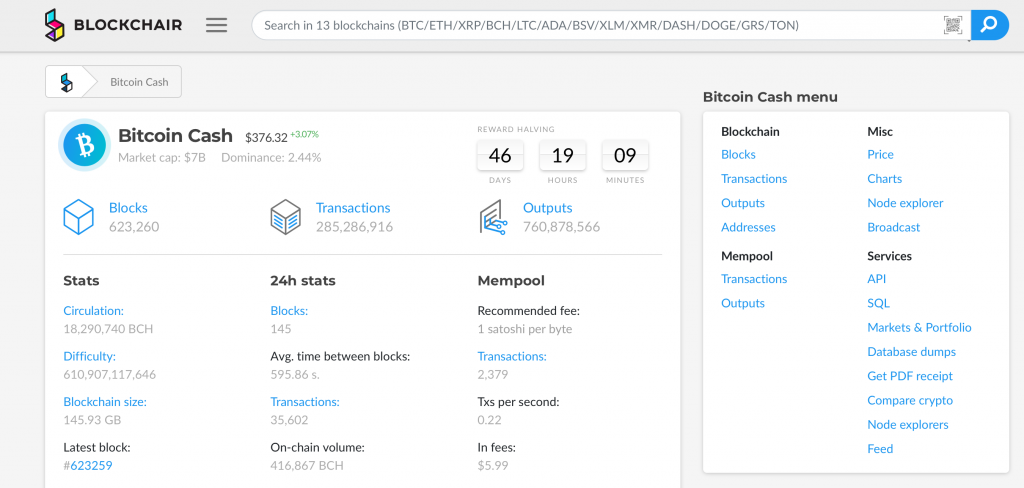Image resolution: width=1024 pixels, height=488 pixels.
Task: Open the Difficulty stat link
Action: (x=89, y=356)
